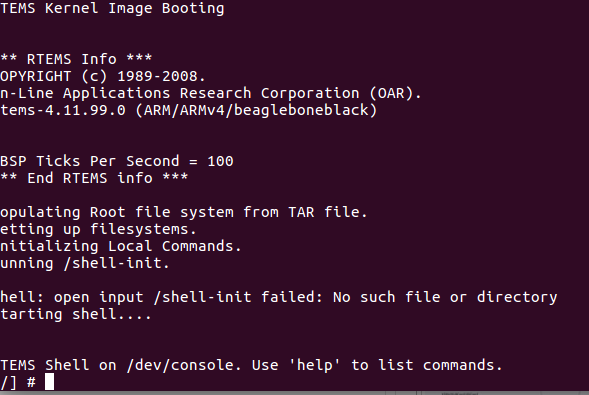Click the 'No such file or directory' error text
The image size is (589, 395).
(445, 297)
